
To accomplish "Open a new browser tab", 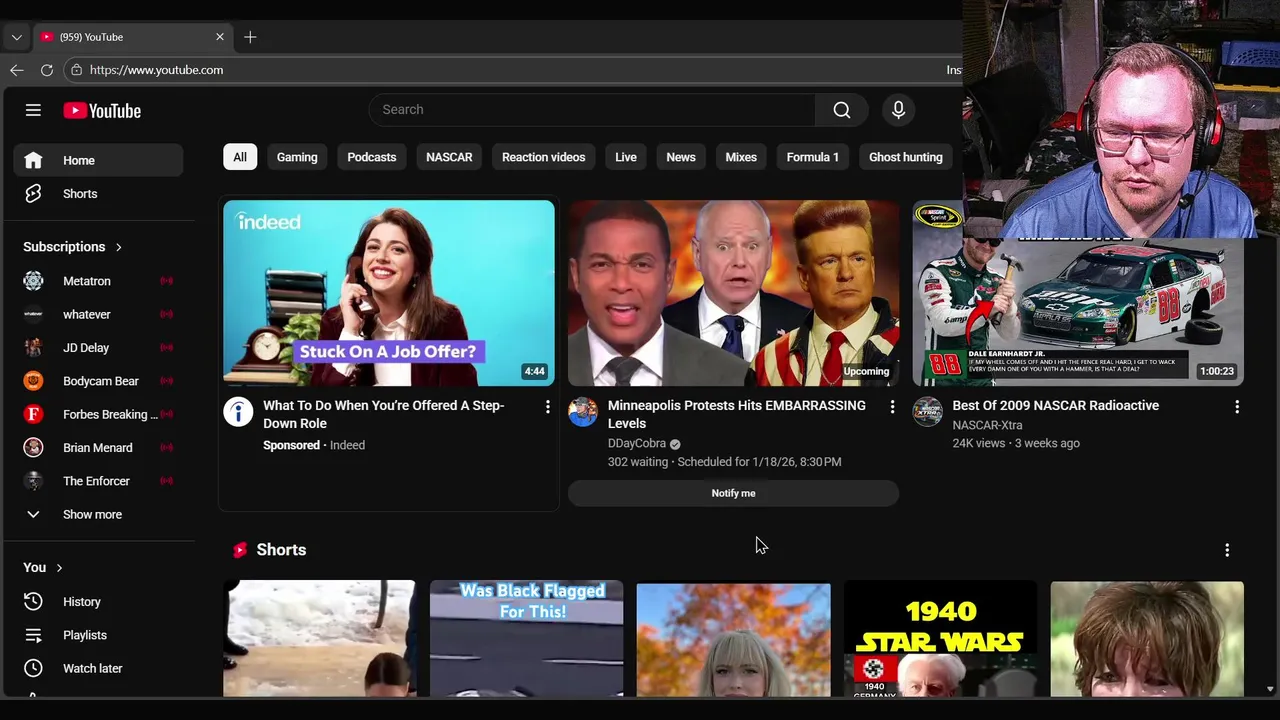I will point(250,37).
